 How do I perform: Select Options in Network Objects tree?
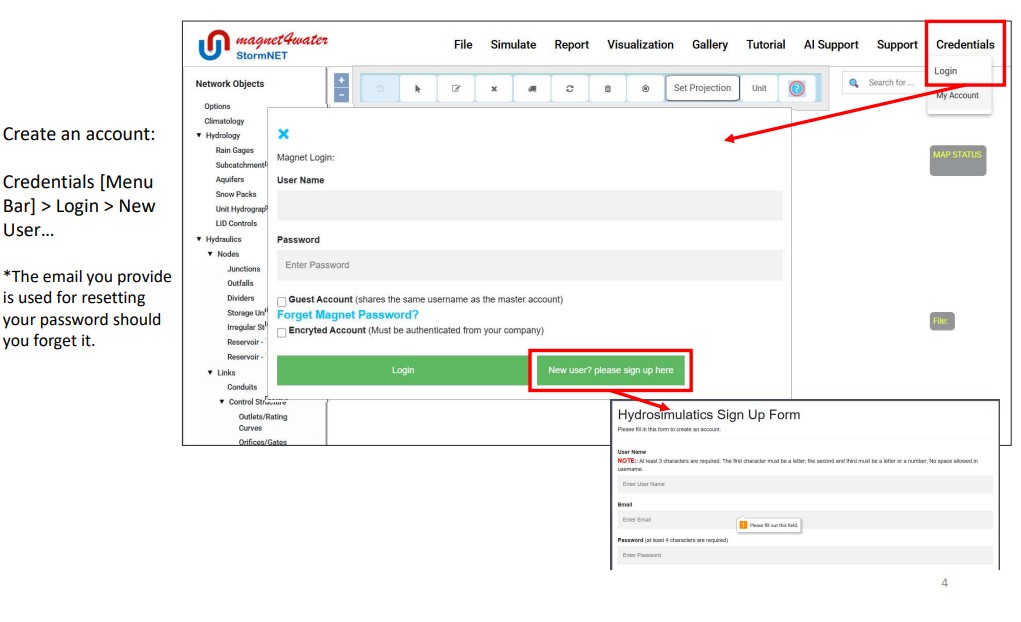[x=217, y=106]
